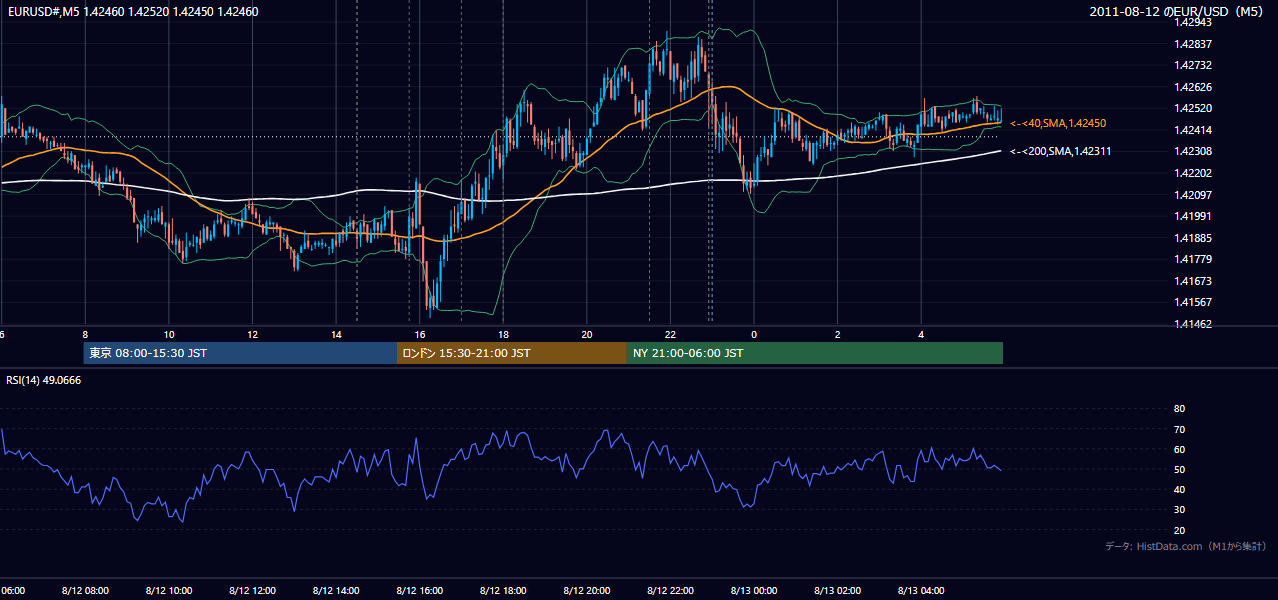Click price axis value 1.42732
1278x600 pixels.
click(1194, 65)
